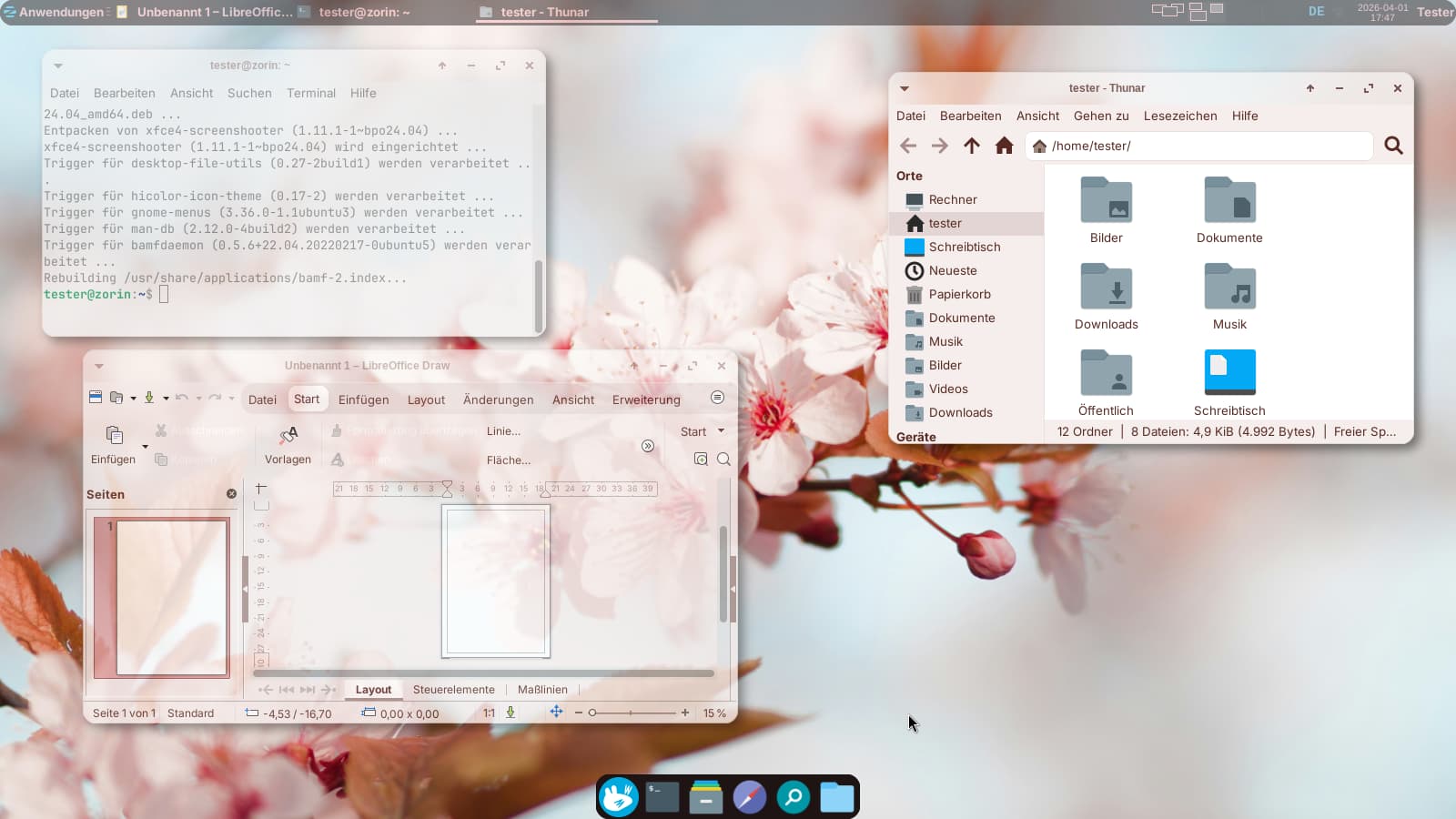This screenshot has width=1456, height=819.
Task: Click the Thunar home folder toolbar icon
Action: coord(1004,146)
